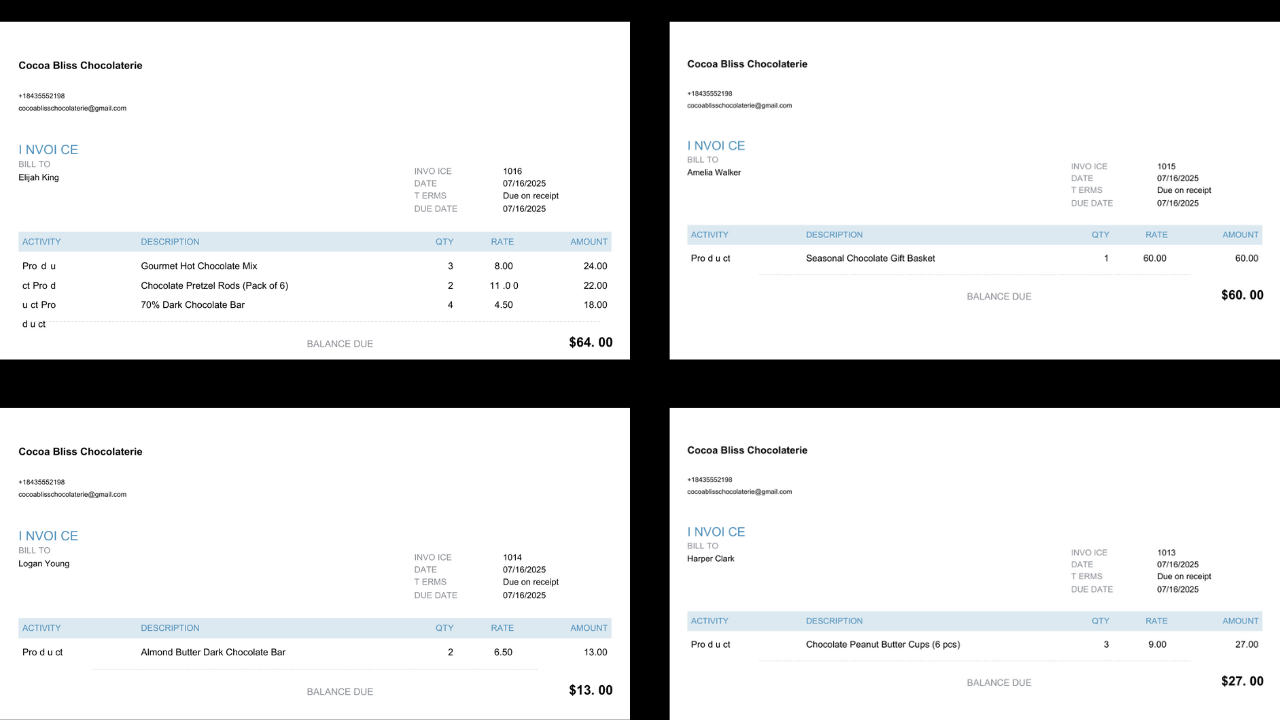Select the 60.00 rate for Gift Basket
This screenshot has height=720, width=1280.
[1155, 258]
